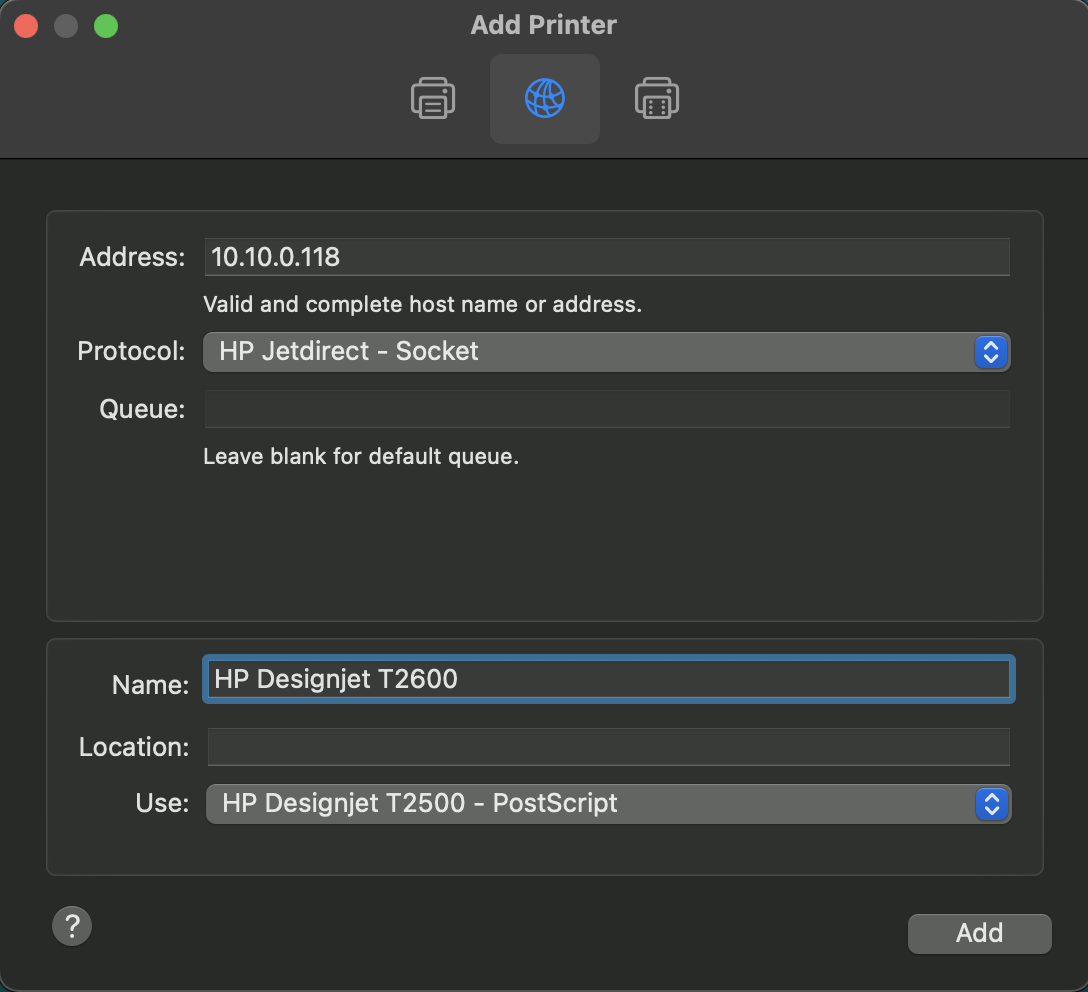The height and width of the screenshot is (992, 1088).
Task: Click the help question mark button
Action: pos(72,926)
